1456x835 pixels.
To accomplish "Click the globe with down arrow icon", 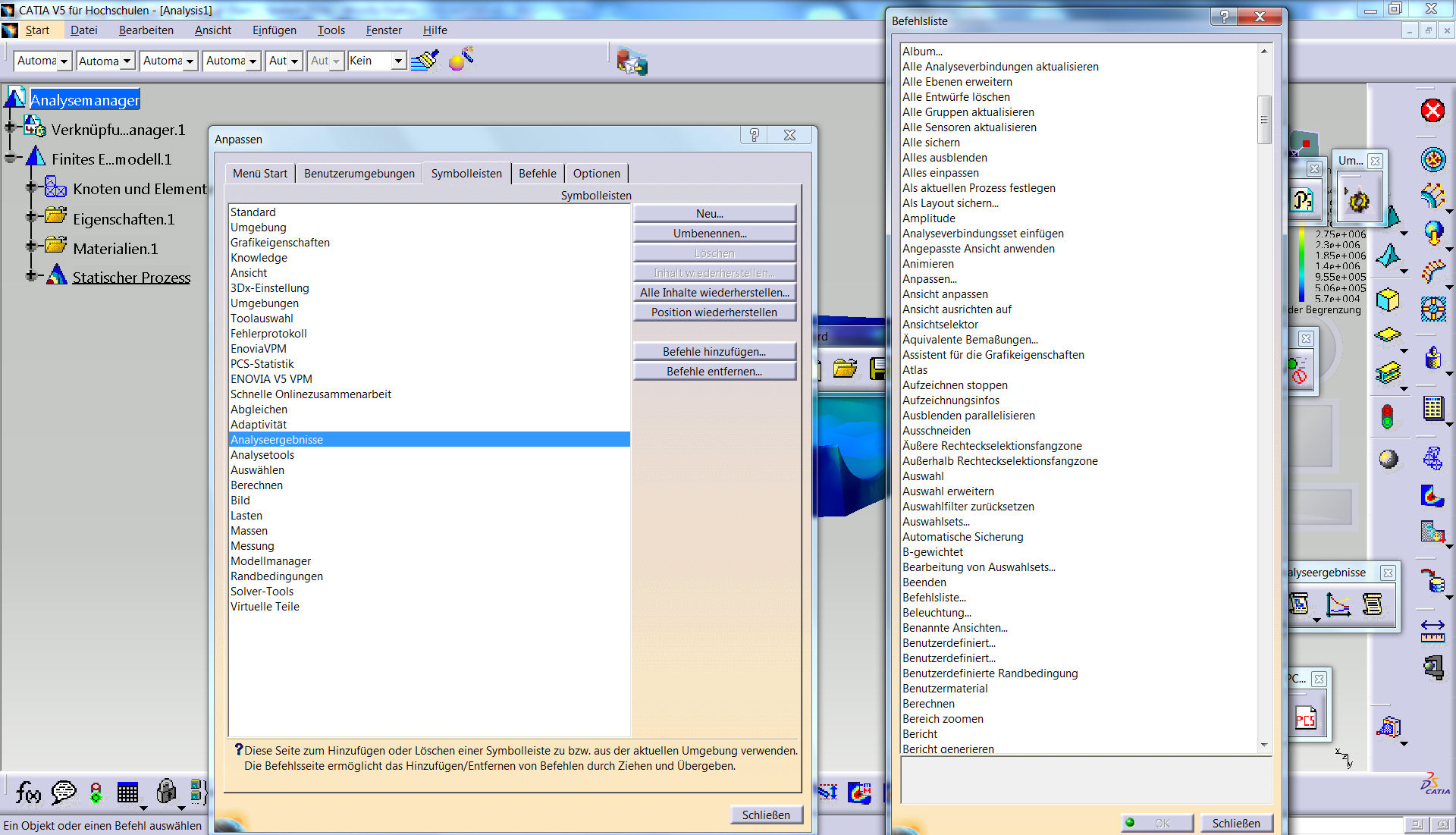I will pos(1432,232).
